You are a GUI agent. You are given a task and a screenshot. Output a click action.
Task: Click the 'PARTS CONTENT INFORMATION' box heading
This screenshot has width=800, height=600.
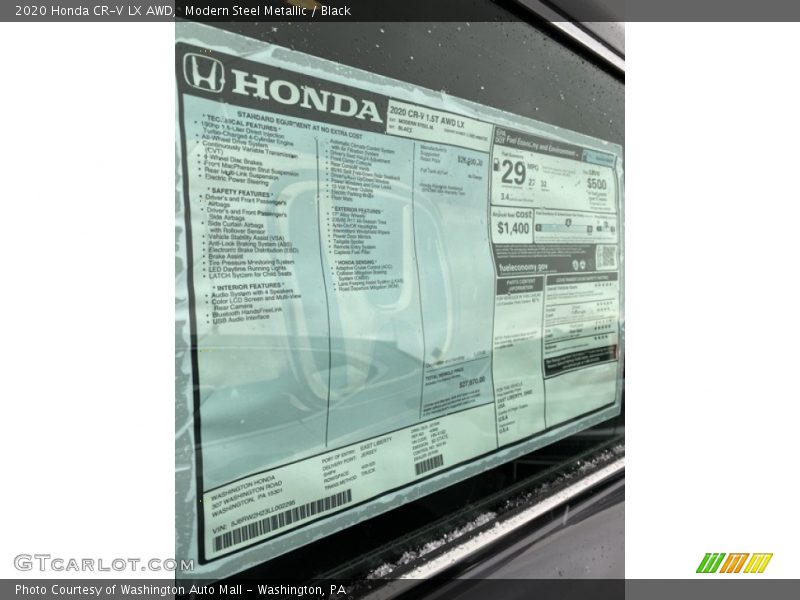pyautogui.click(x=521, y=285)
